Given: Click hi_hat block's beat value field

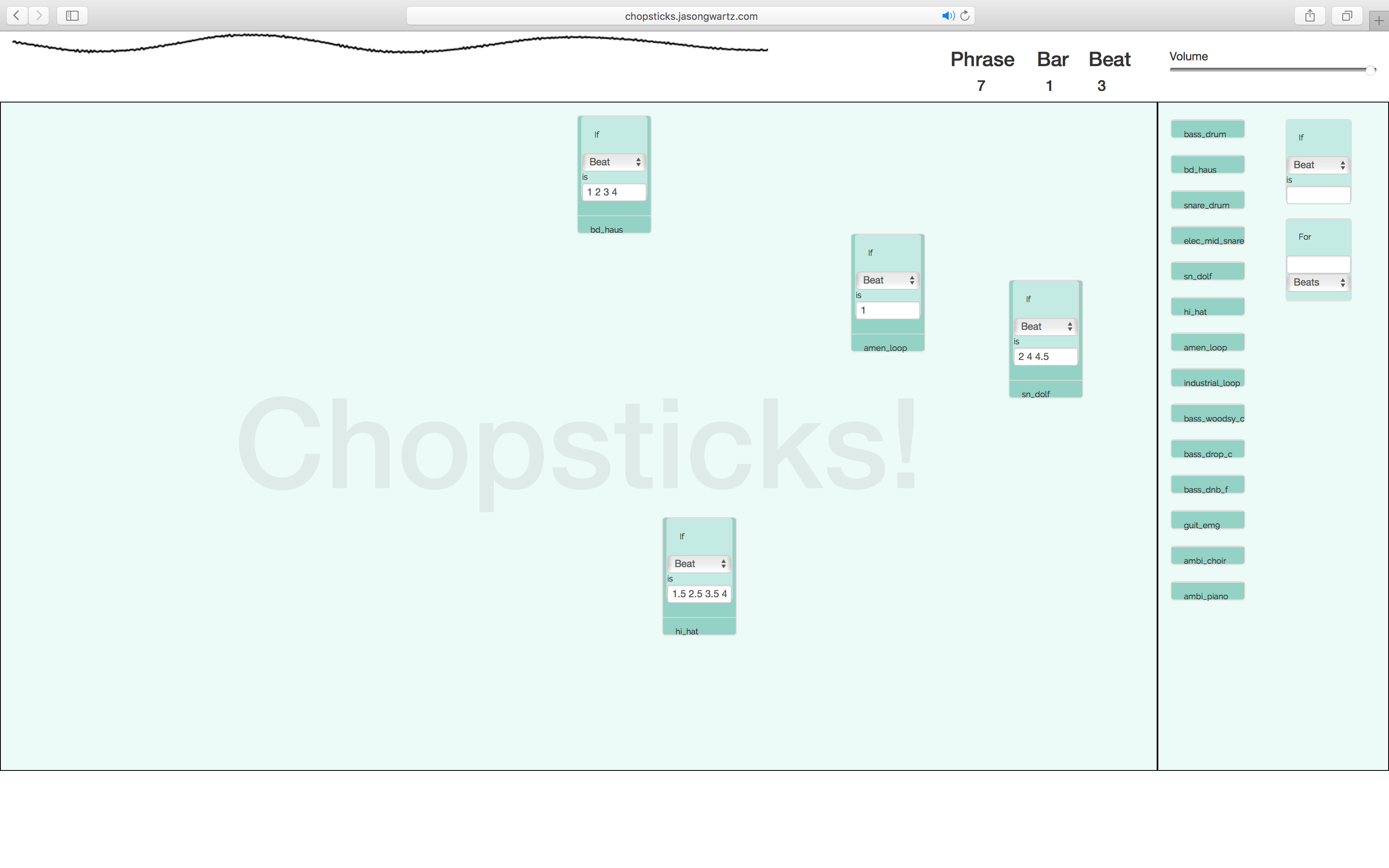Looking at the screenshot, I should pyautogui.click(x=699, y=594).
